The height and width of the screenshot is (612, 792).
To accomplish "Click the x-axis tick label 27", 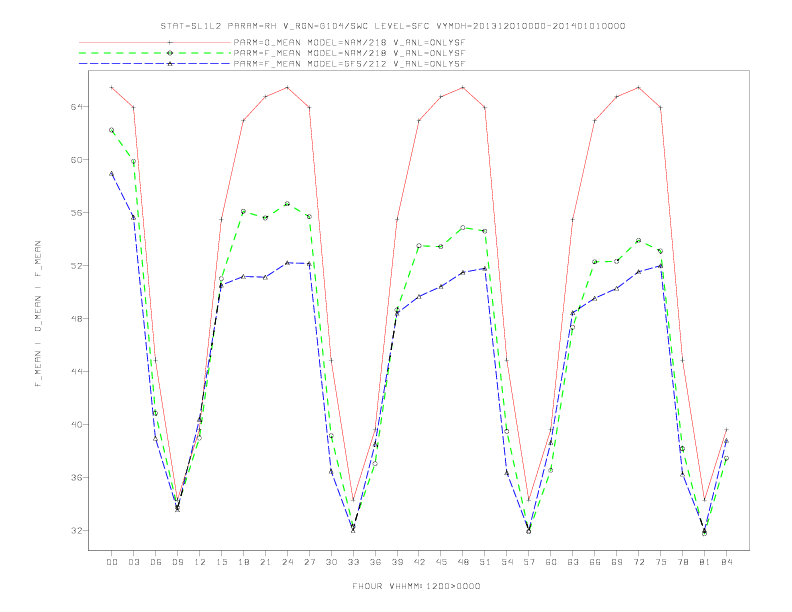I will [309, 562].
